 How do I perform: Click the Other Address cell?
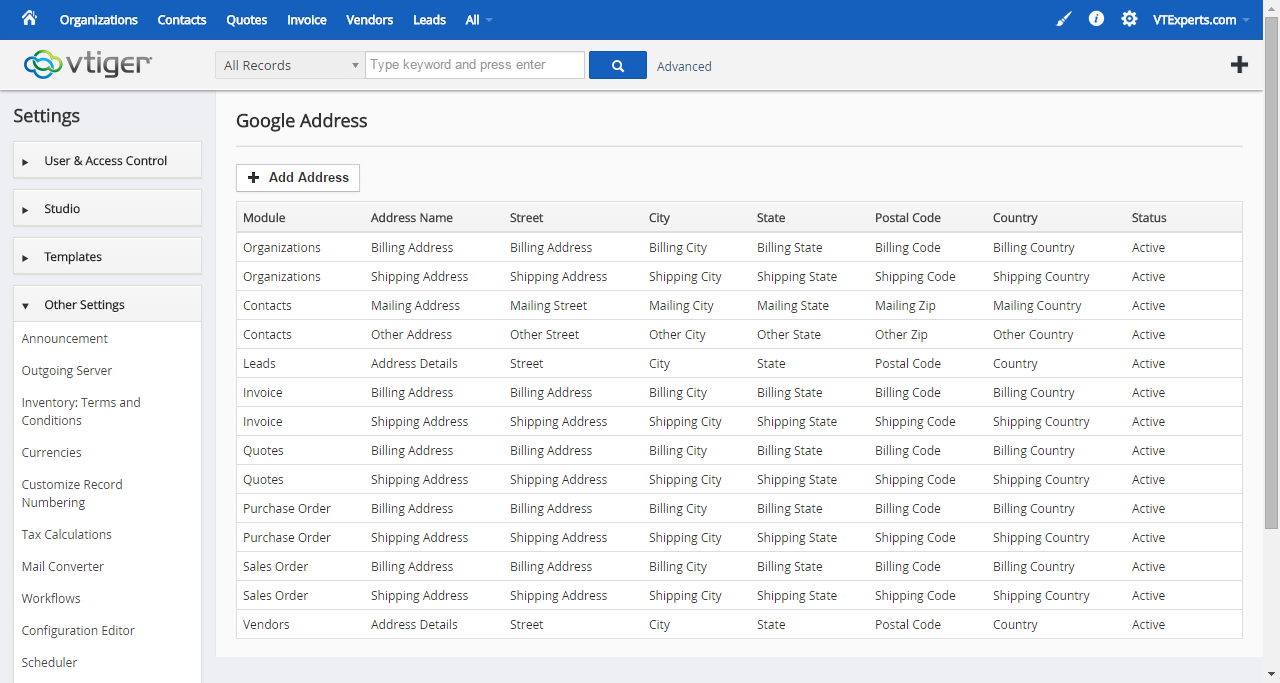point(411,334)
